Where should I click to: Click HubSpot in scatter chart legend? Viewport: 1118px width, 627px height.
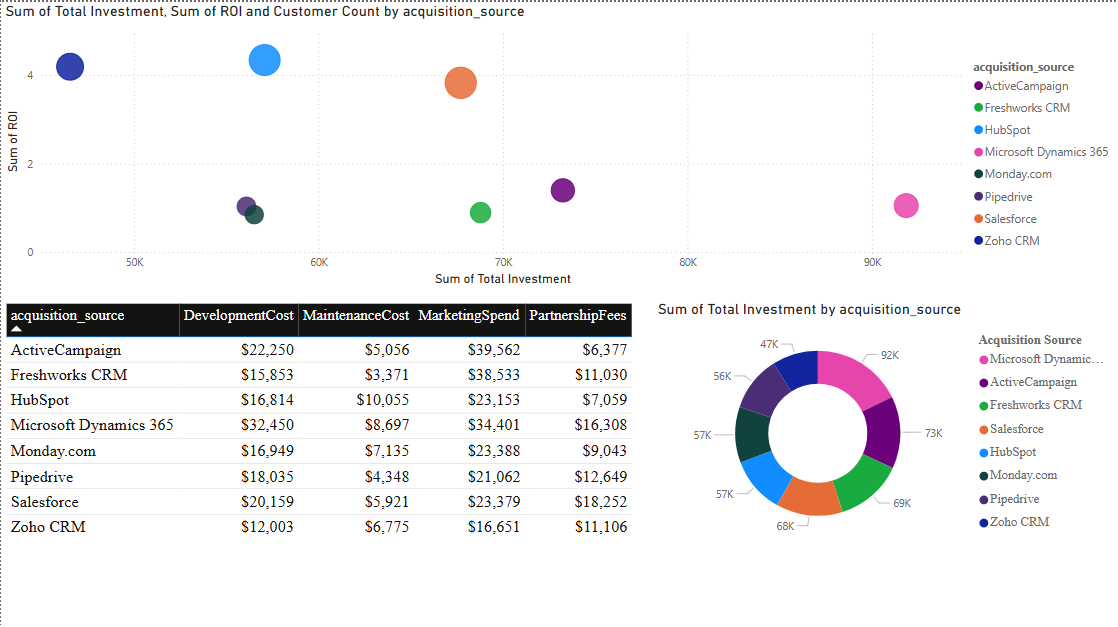[1002, 130]
